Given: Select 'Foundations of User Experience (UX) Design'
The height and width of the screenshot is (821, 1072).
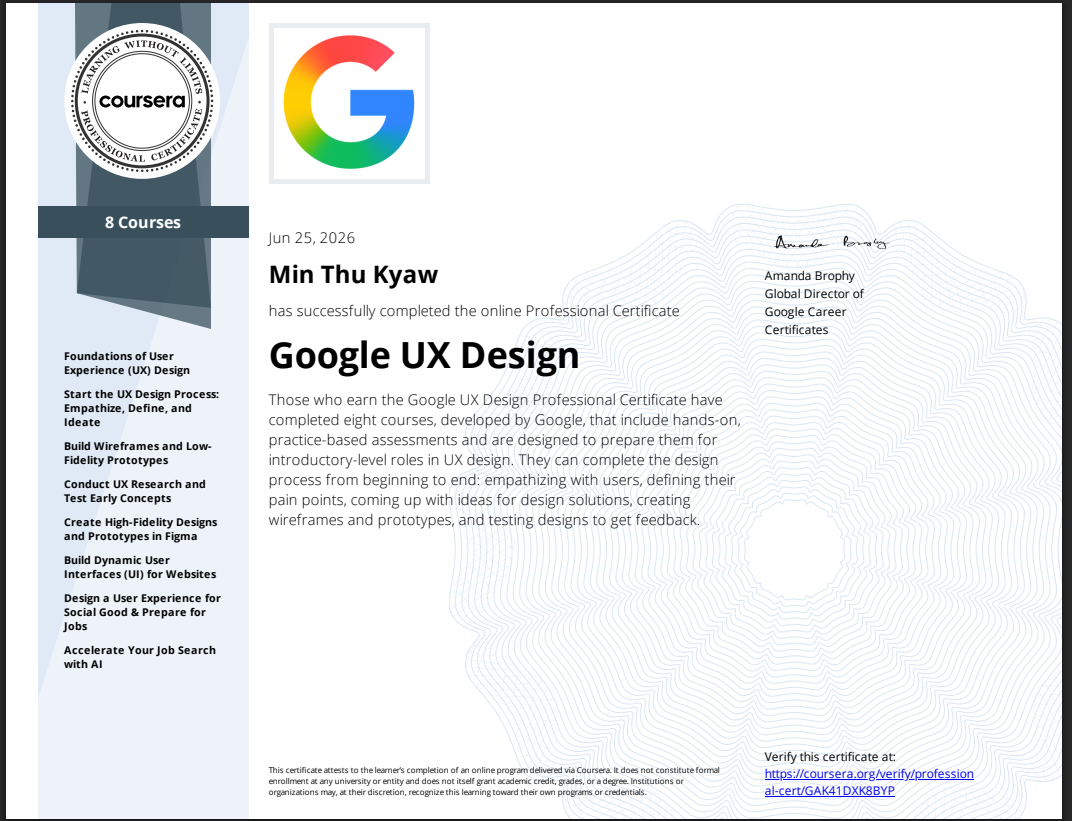Looking at the screenshot, I should (127, 363).
